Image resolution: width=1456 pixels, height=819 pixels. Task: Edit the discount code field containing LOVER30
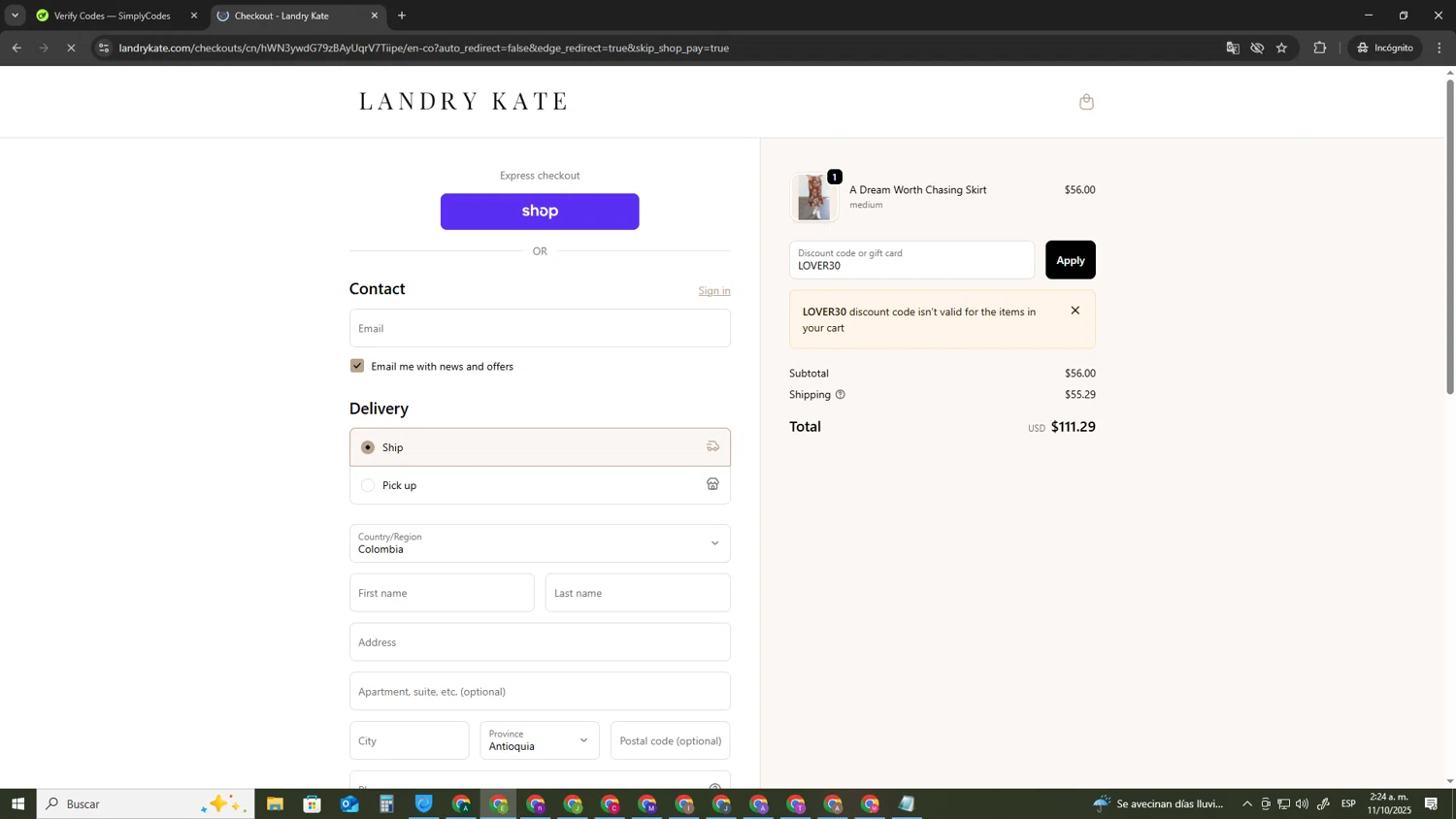pos(911,260)
